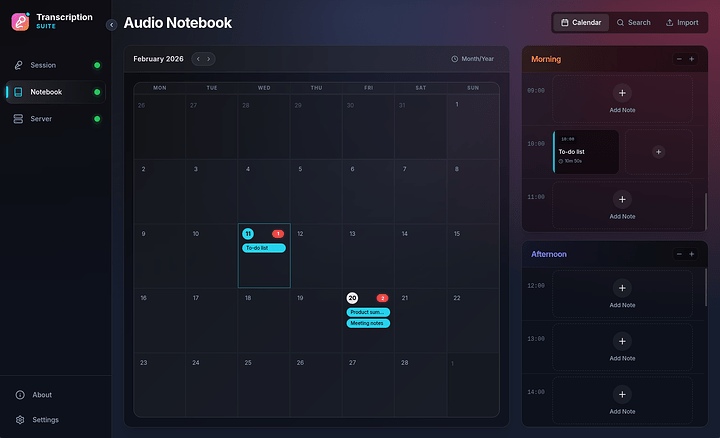This screenshot has width=720, height=438.
Task: Add a note at 14:00
Action: [x=622, y=400]
